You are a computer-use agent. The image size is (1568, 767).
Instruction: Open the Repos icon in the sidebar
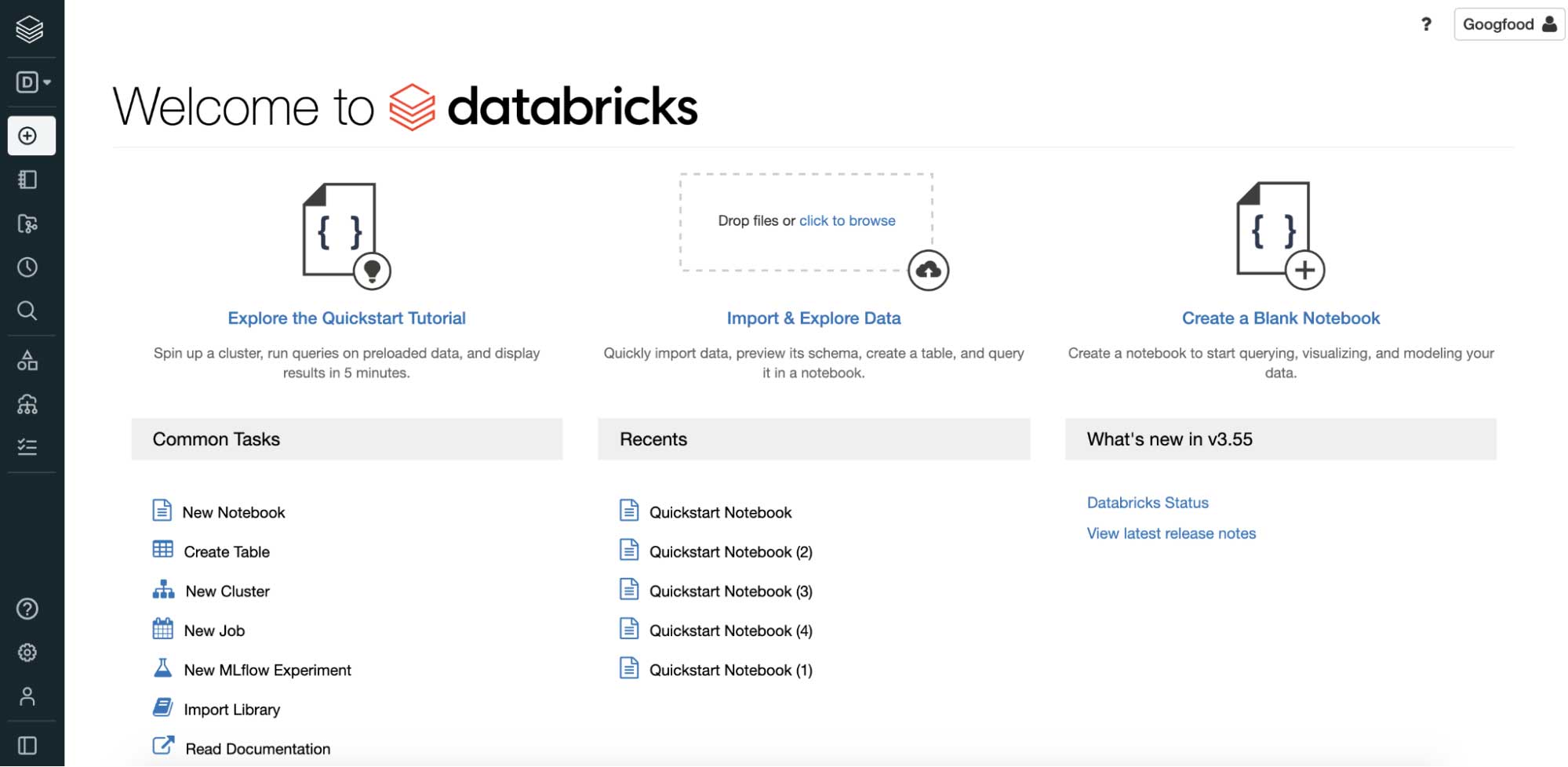pos(28,224)
